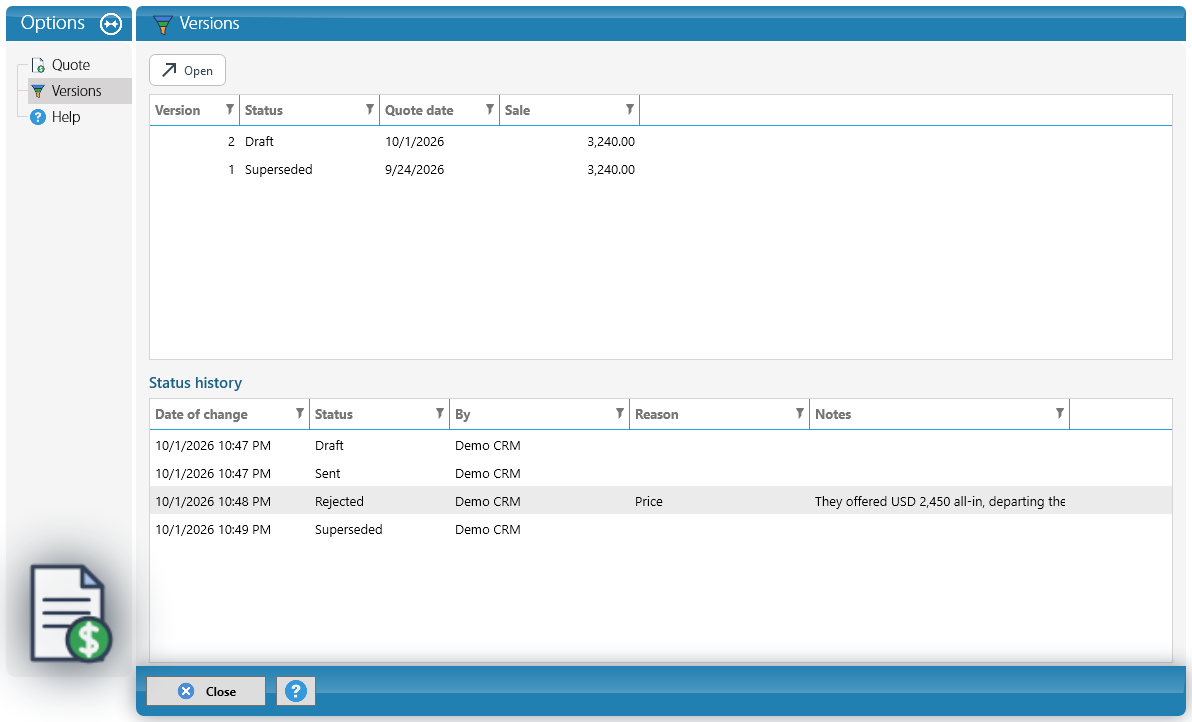Open the versions grid Status column filter
The width and height of the screenshot is (1192, 722).
click(369, 109)
